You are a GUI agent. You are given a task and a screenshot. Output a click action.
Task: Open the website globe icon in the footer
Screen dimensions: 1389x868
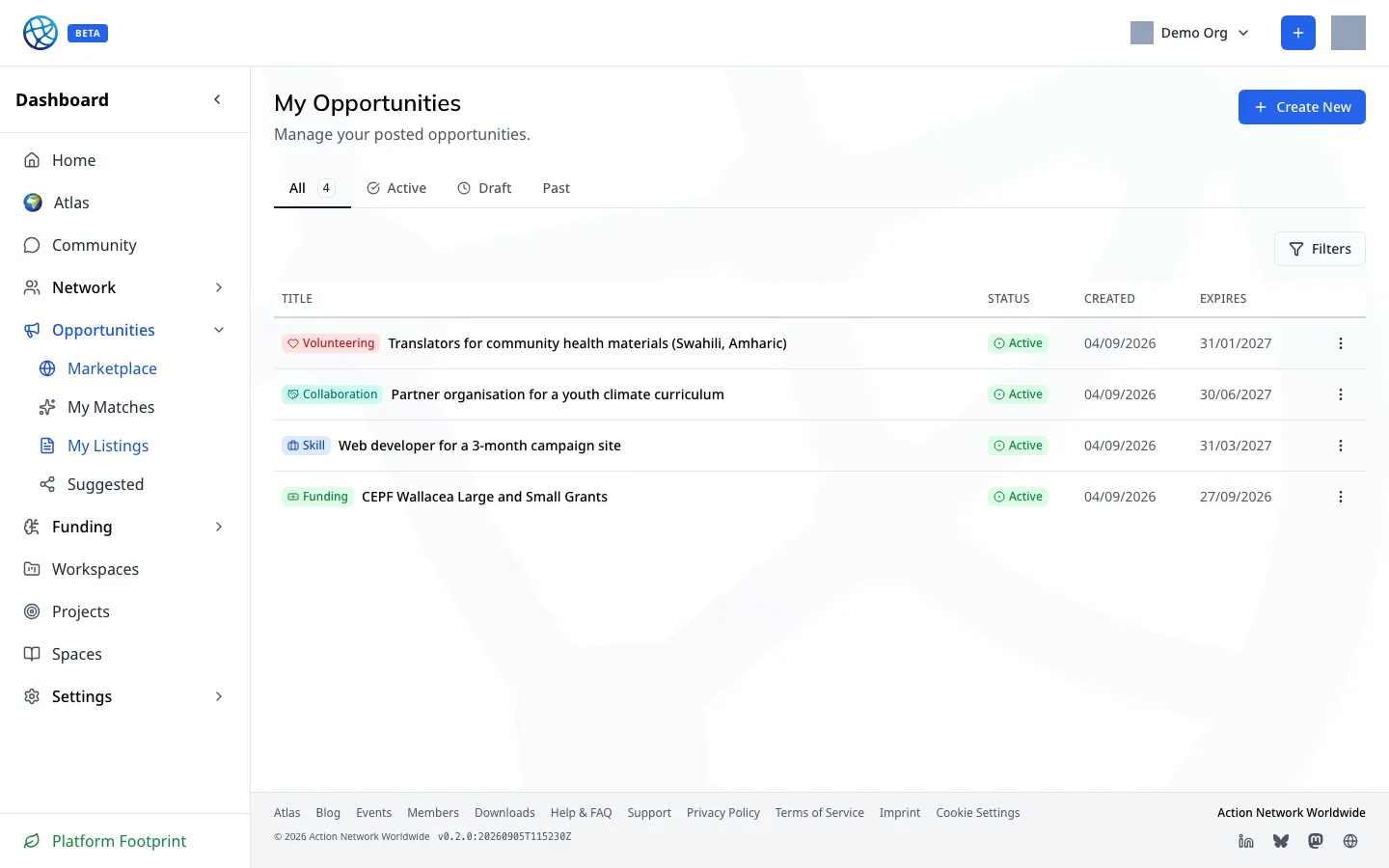(x=1350, y=841)
